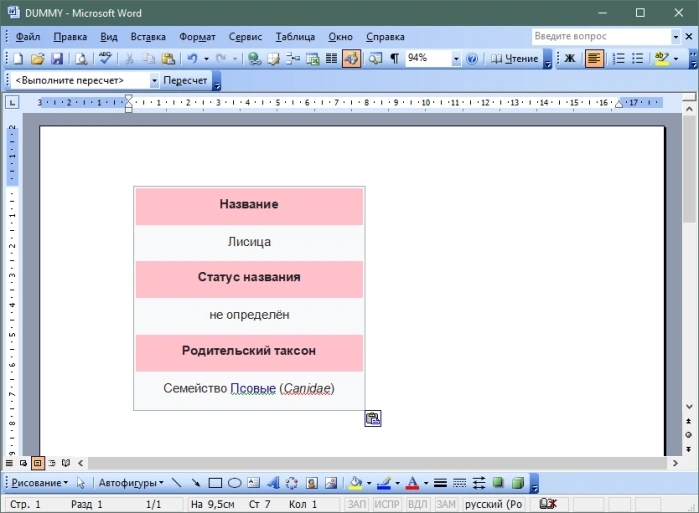Click the Paste clipboard toolbar icon
The height and width of the screenshot is (513, 699).
[x=168, y=58]
